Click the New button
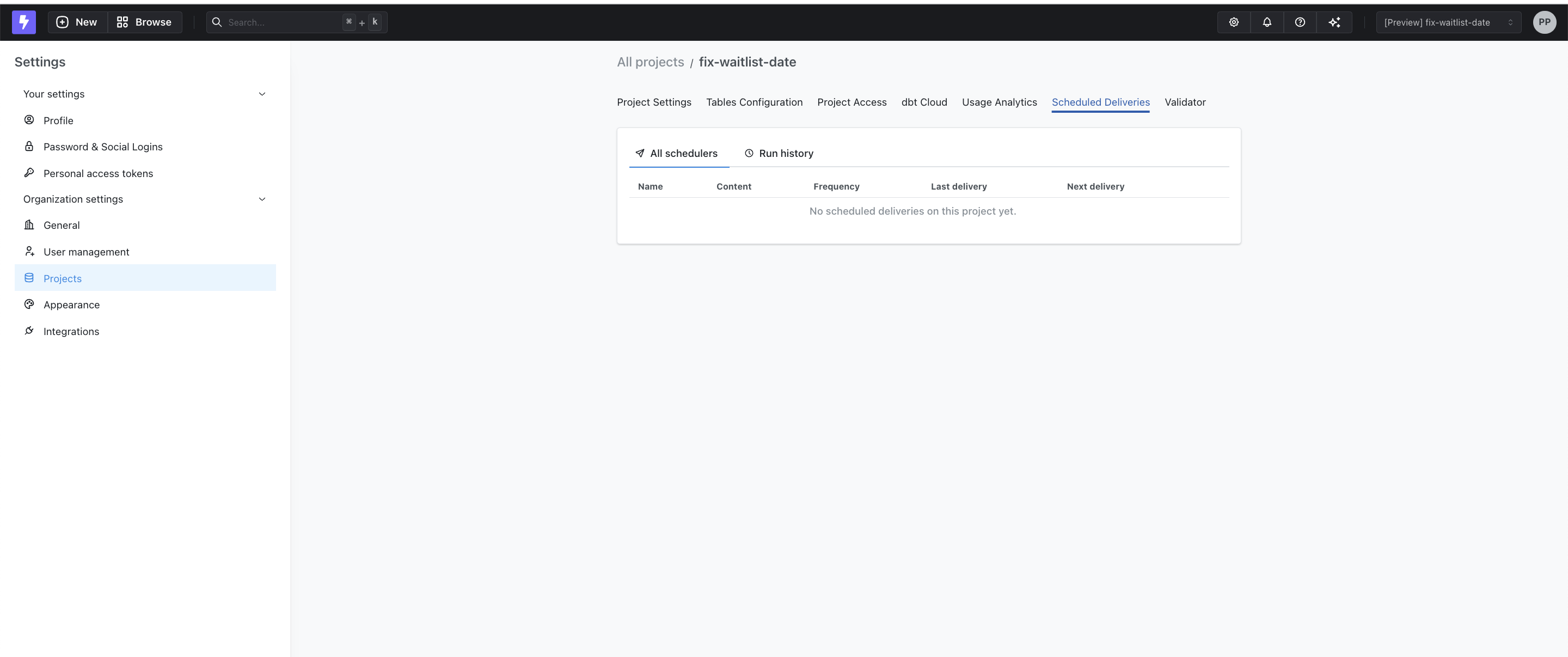 click(x=76, y=22)
